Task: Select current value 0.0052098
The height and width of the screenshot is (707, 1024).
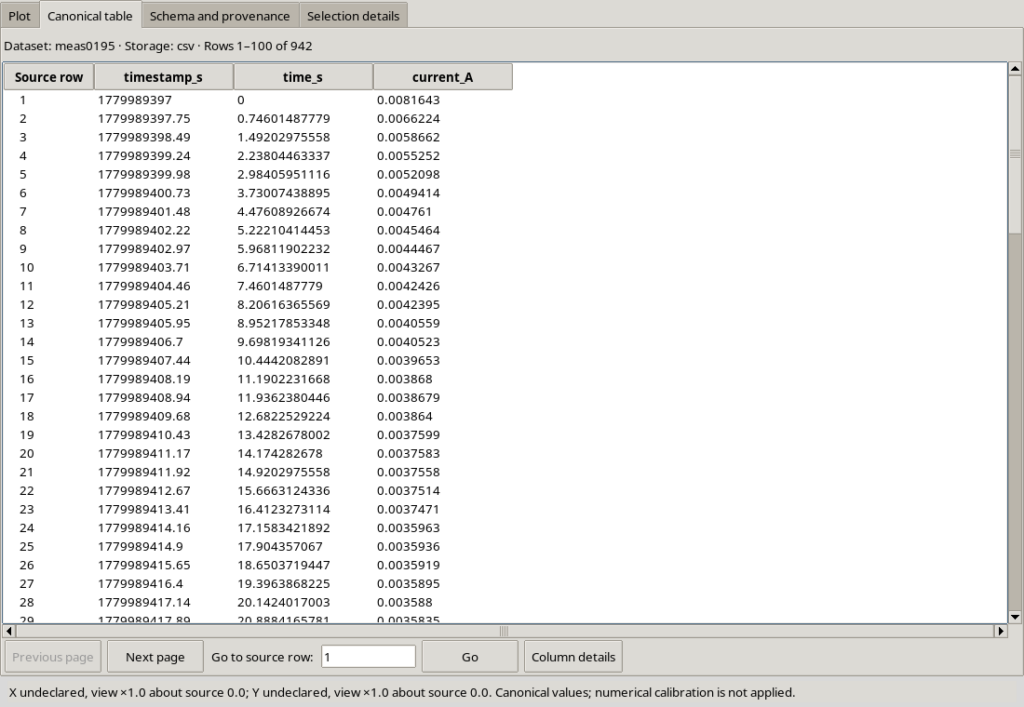Action: pos(408,174)
